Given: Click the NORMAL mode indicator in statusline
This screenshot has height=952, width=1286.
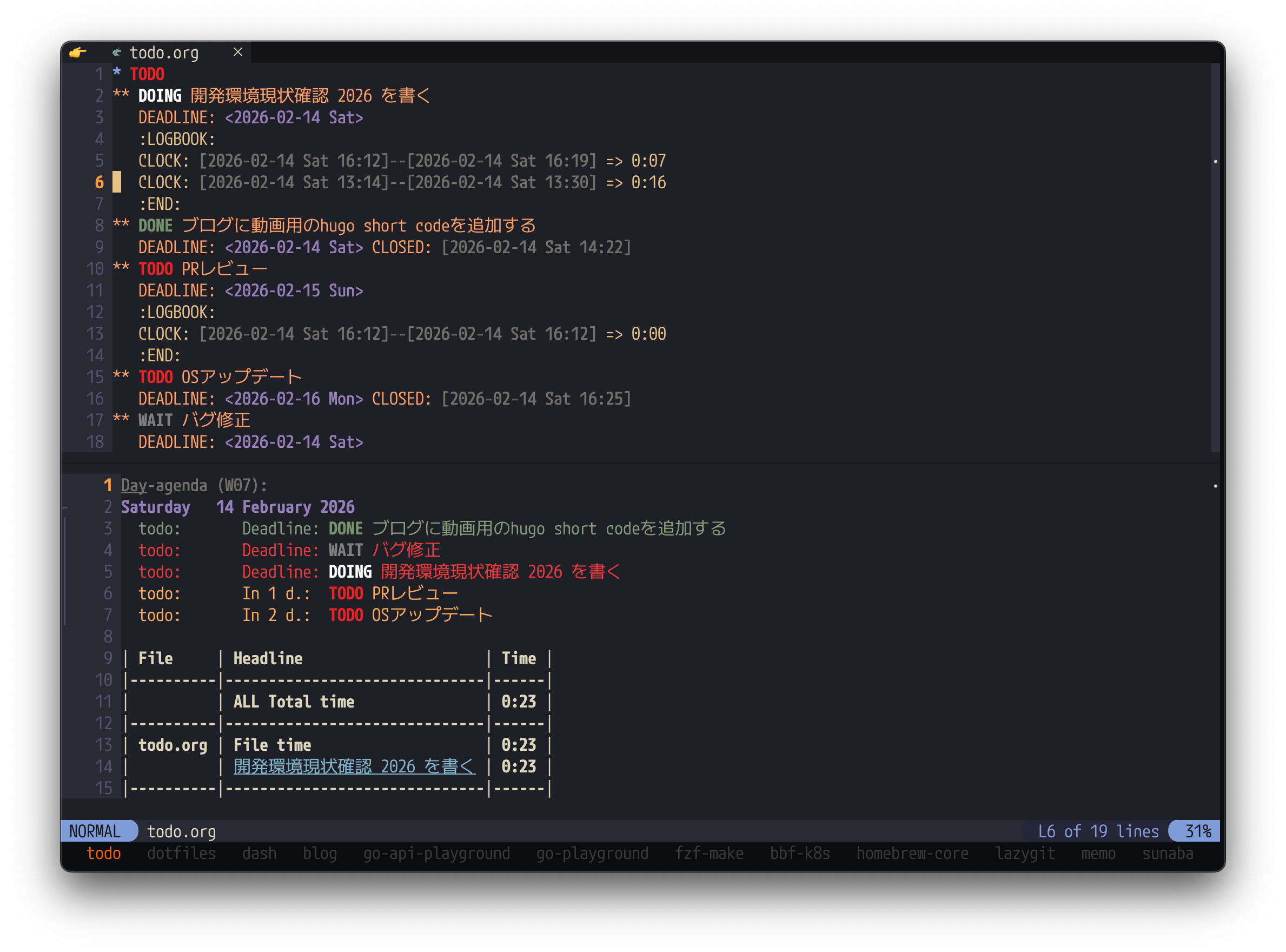Looking at the screenshot, I should (x=95, y=831).
